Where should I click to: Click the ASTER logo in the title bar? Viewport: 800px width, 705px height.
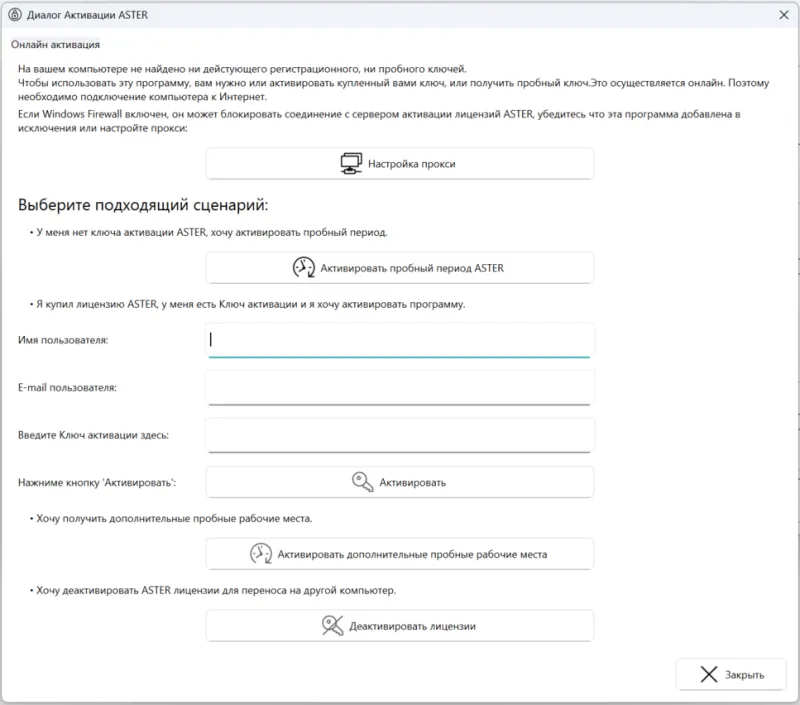coord(16,15)
